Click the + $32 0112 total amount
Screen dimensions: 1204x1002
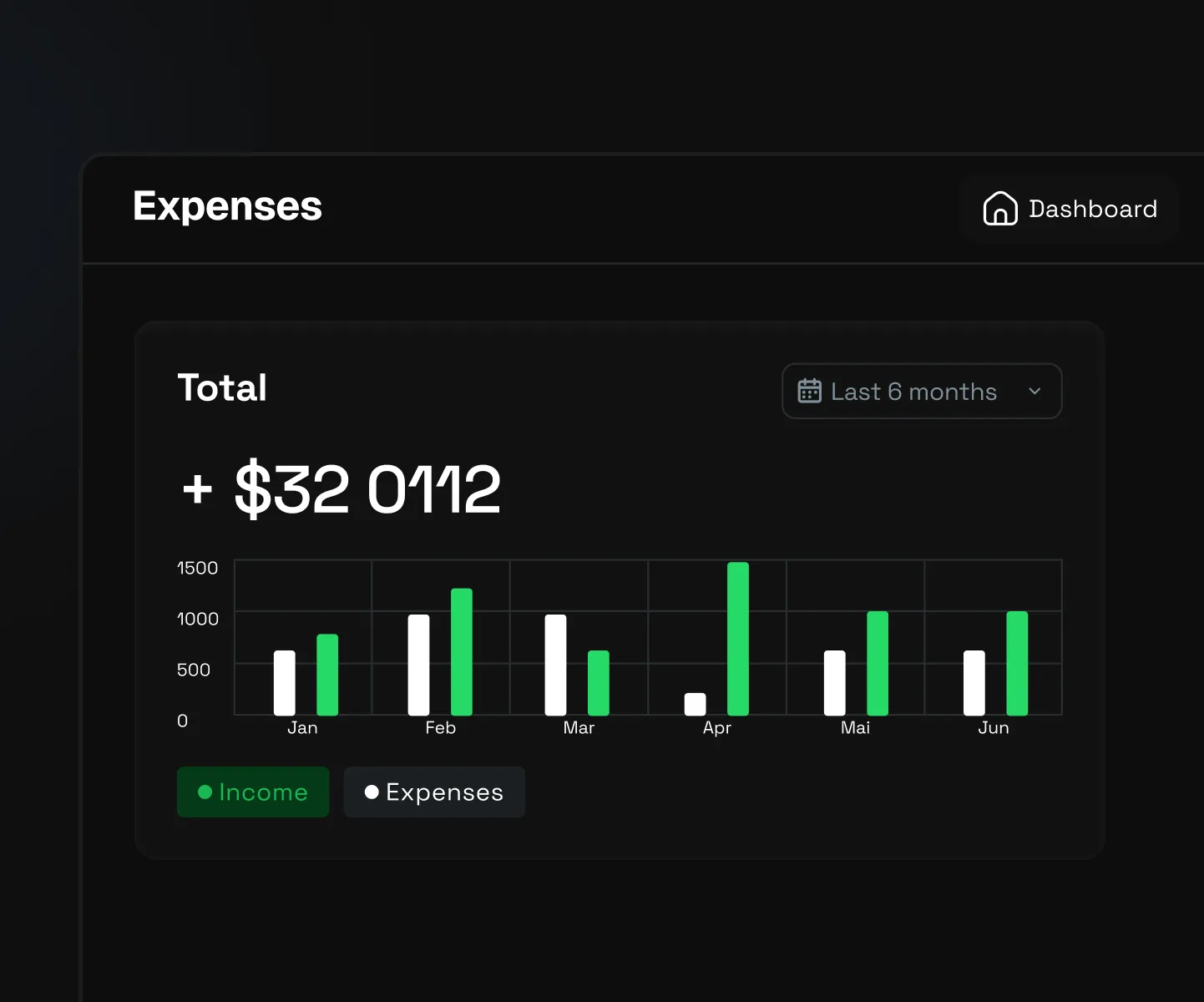[341, 488]
